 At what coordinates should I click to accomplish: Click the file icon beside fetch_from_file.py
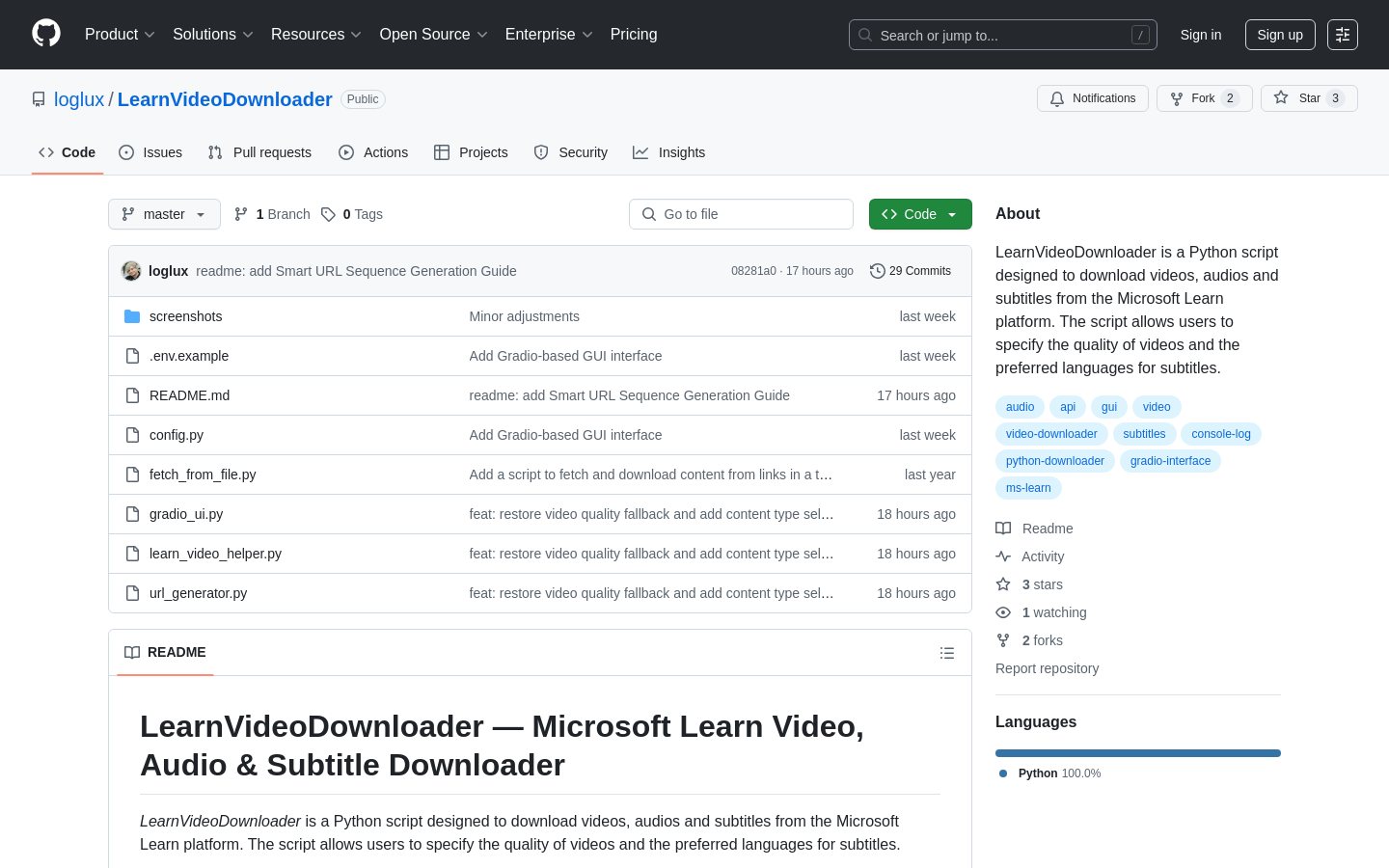[x=132, y=475]
